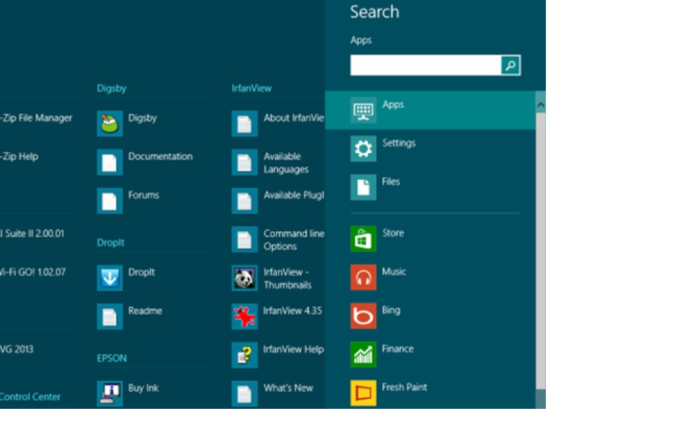Open the EPSON group header

tap(112, 359)
